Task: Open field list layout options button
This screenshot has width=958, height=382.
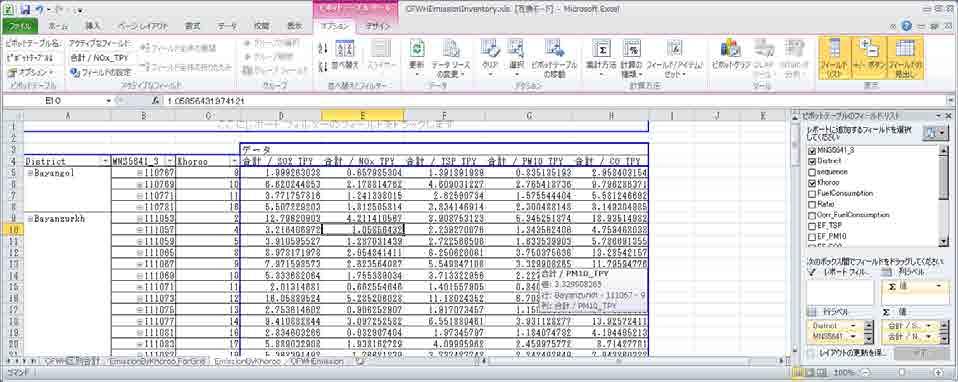Action: coord(935,134)
